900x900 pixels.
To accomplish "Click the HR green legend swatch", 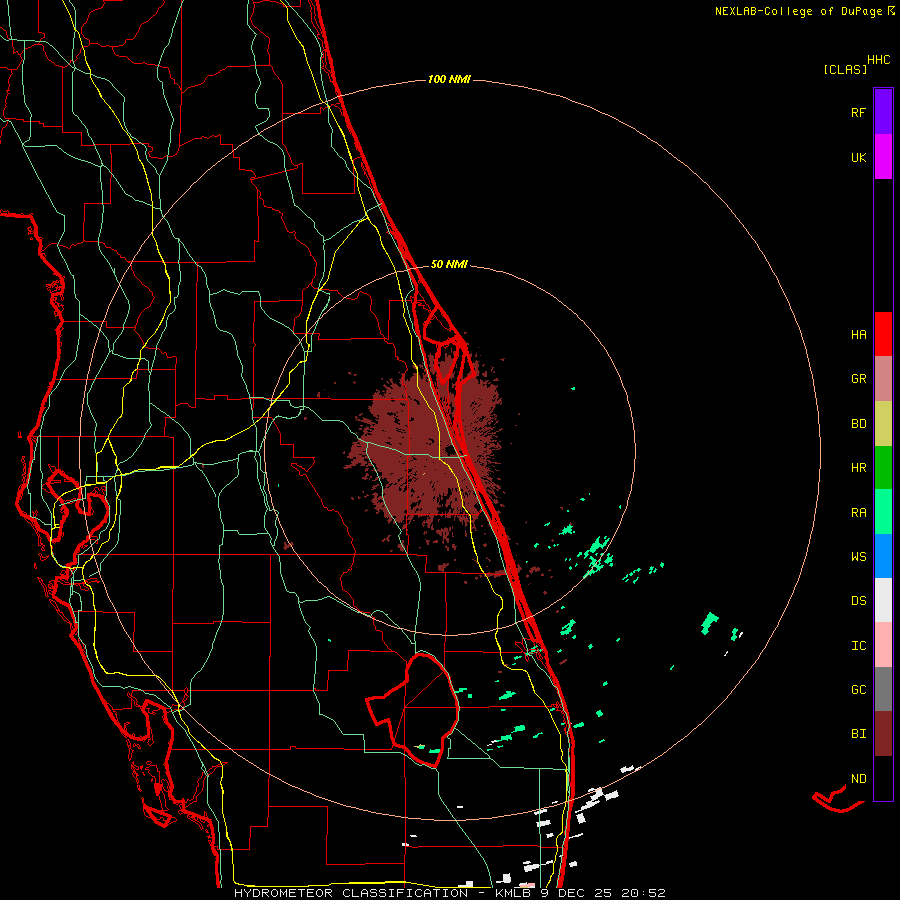I will (x=883, y=468).
